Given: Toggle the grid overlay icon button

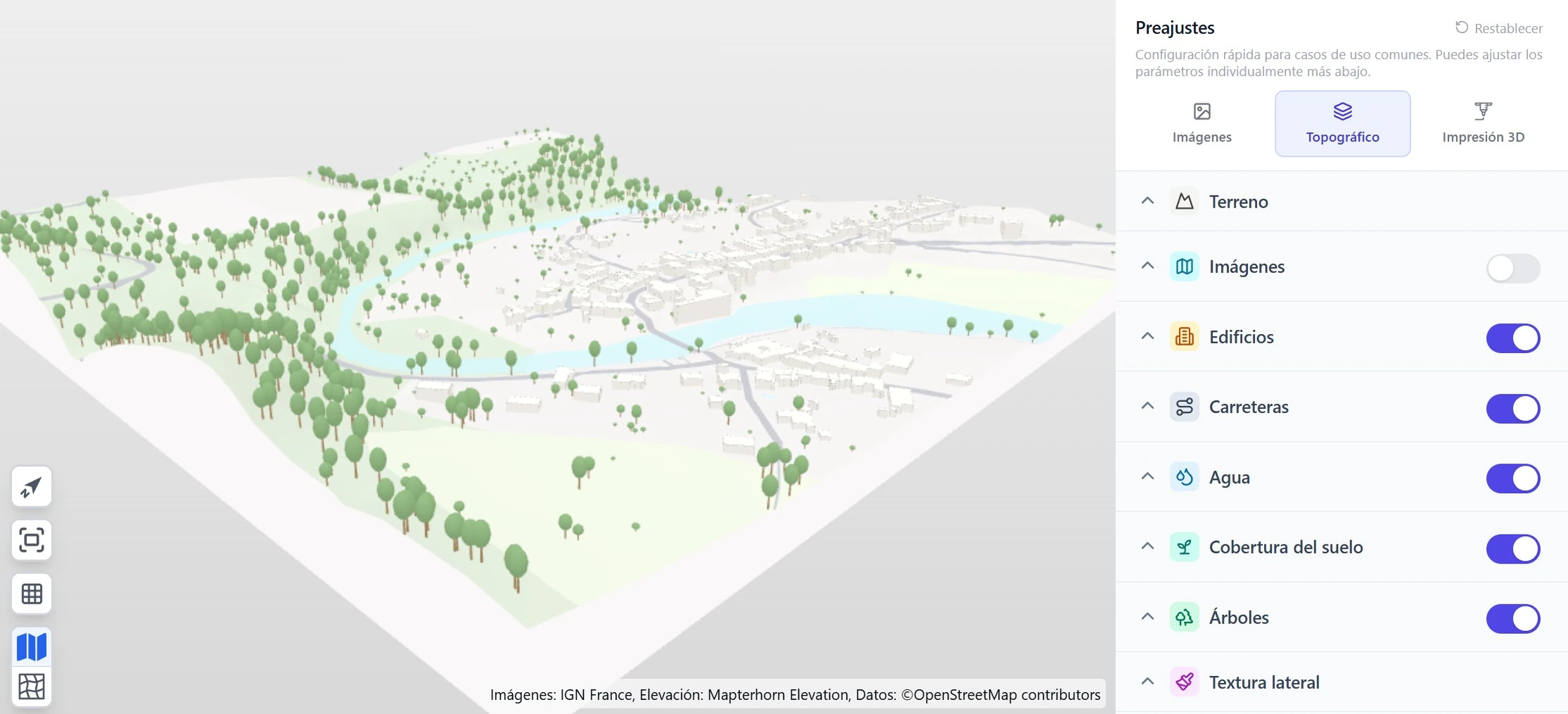Looking at the screenshot, I should pos(32,594).
